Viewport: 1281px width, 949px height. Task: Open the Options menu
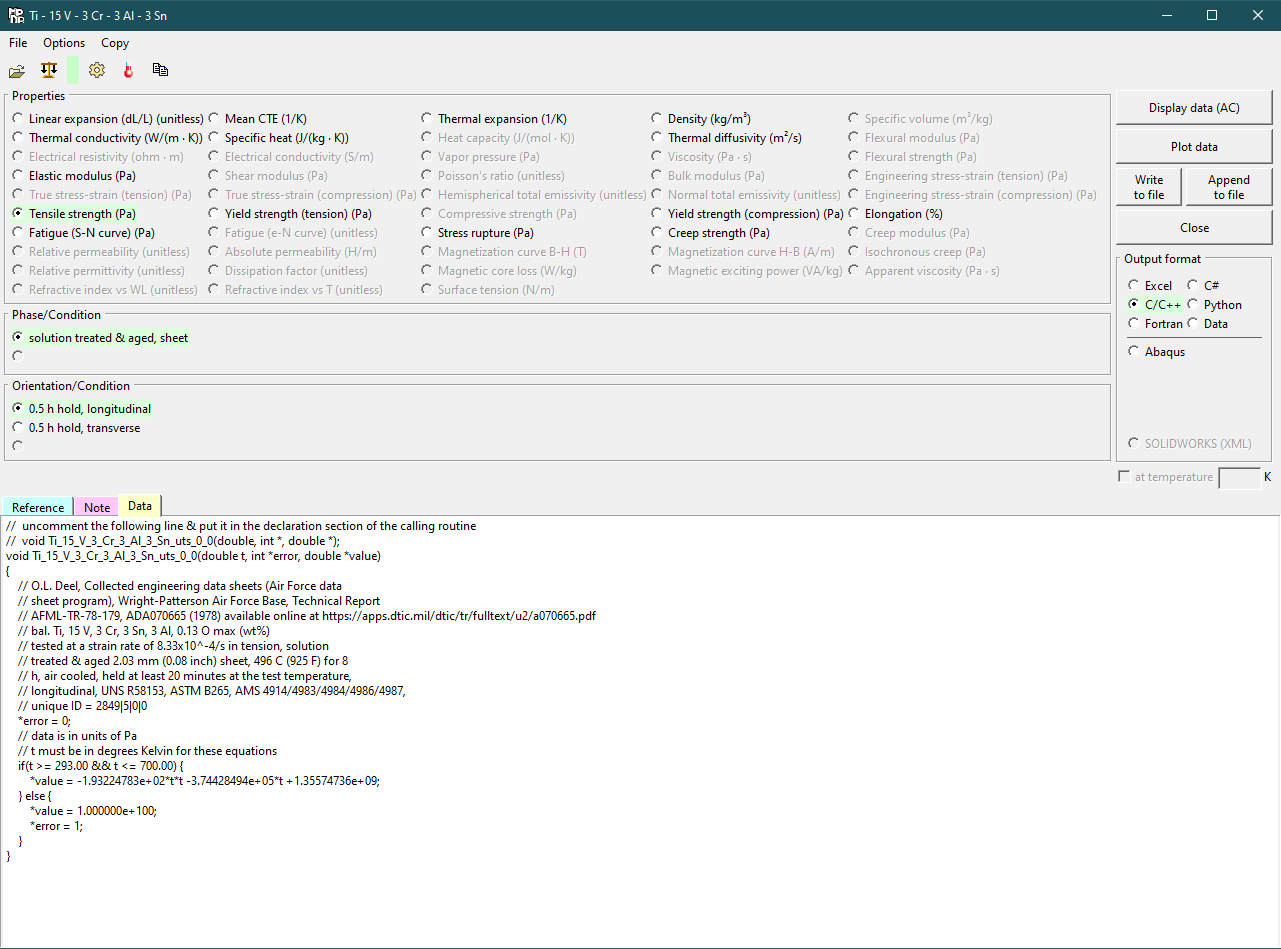64,43
